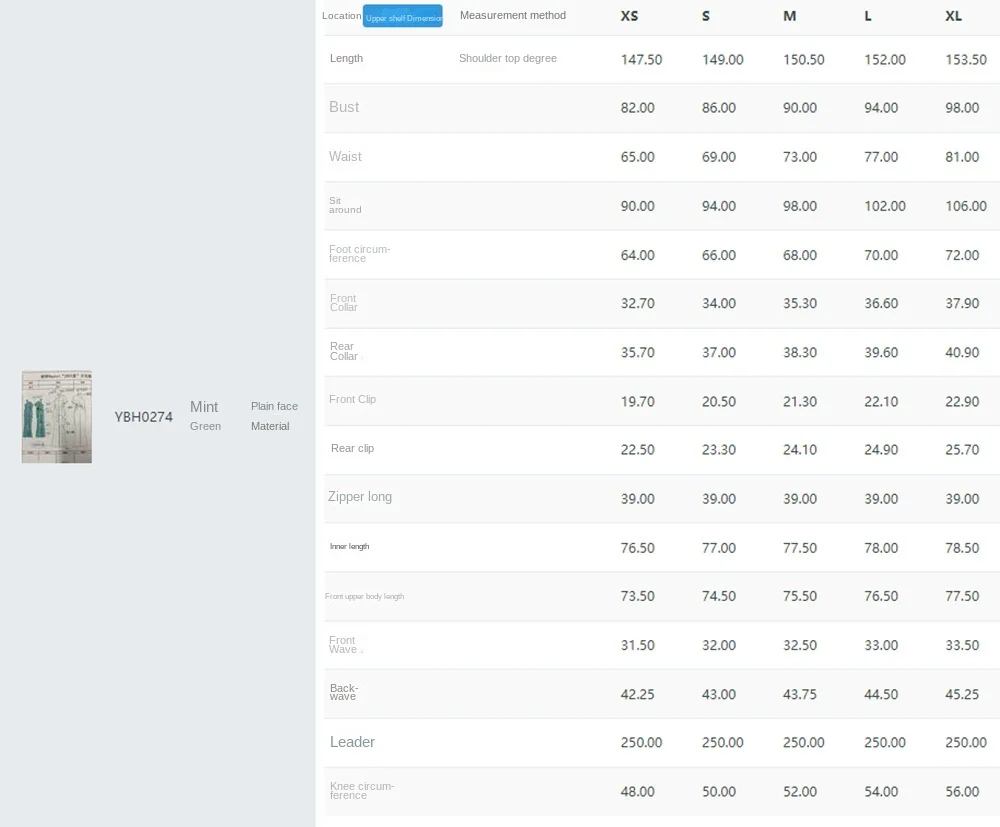This screenshot has width=1000, height=827.
Task: Click the Inner length row label
Action: pos(349,546)
